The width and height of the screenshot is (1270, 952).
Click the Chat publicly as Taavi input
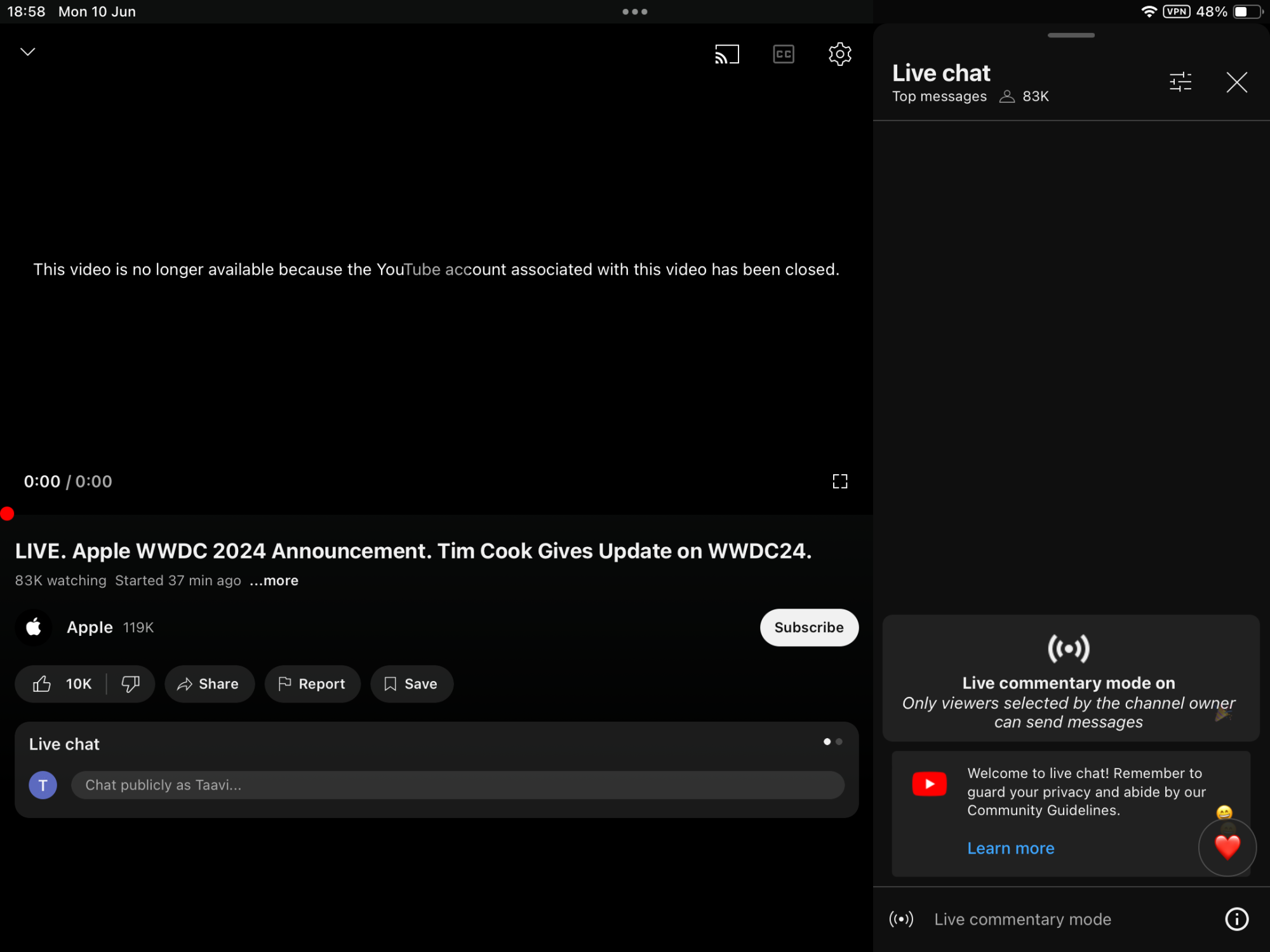[457, 785]
